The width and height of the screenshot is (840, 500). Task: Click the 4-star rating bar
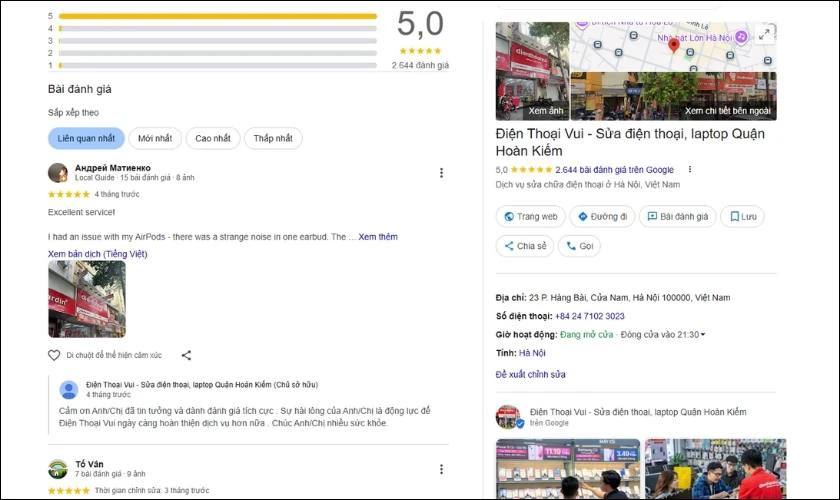pyautogui.click(x=218, y=28)
